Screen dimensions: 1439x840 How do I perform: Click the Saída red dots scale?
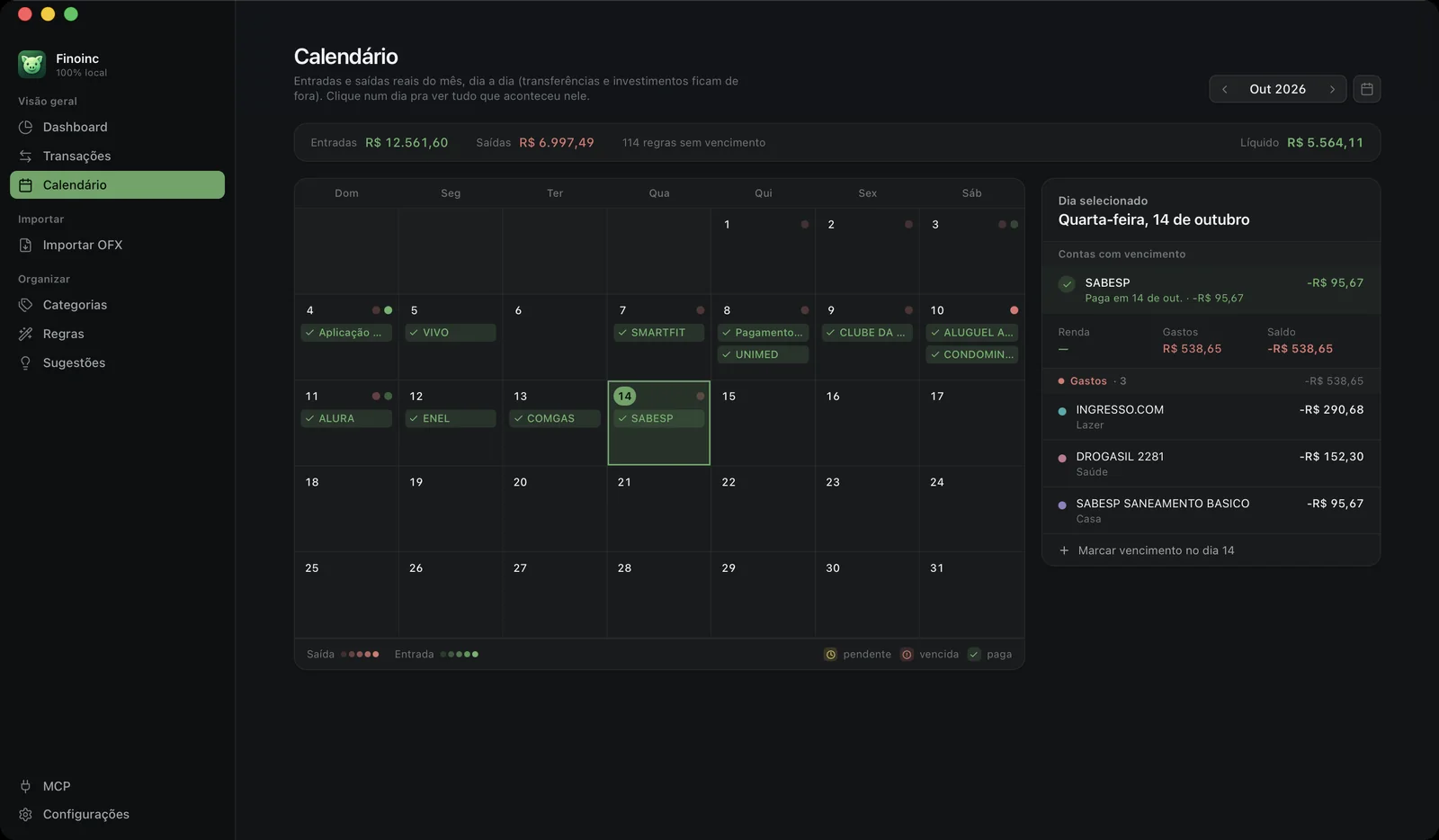point(360,655)
